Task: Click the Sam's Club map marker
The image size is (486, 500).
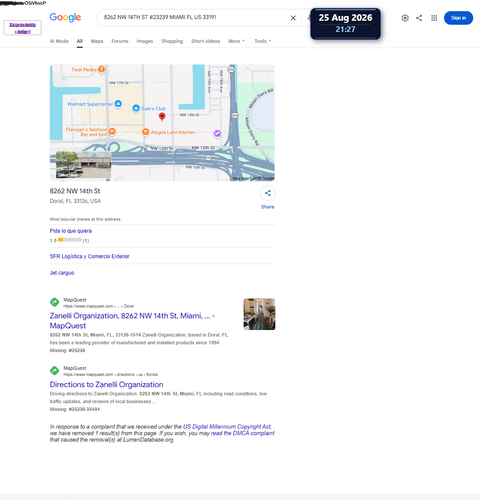Action: tap(136, 108)
